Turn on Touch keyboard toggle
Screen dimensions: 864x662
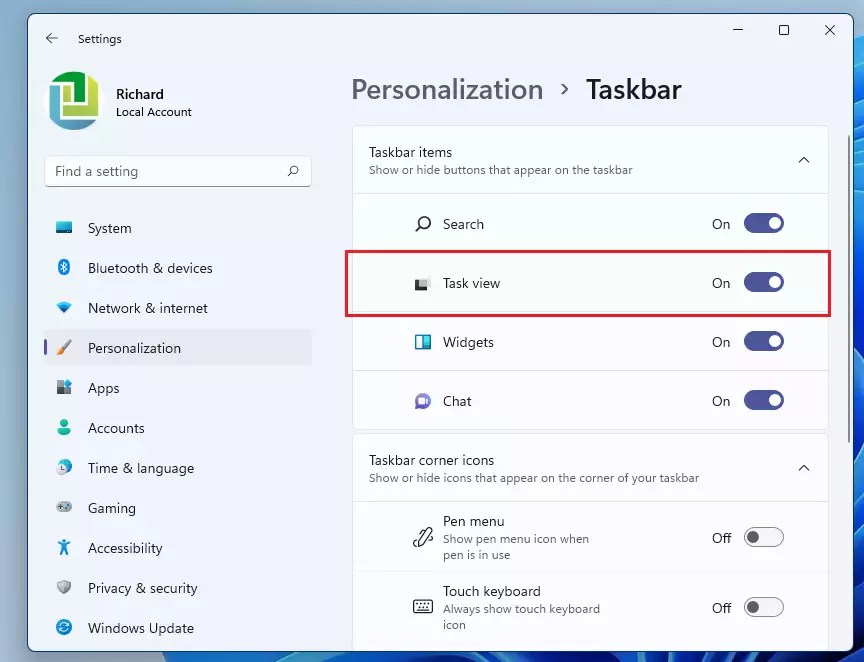(x=763, y=607)
